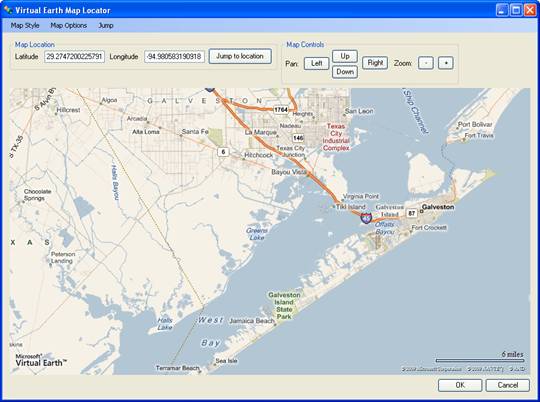Screen dimensions: 540x402
Task: Click the Hillcrest label
Action: (68, 110)
